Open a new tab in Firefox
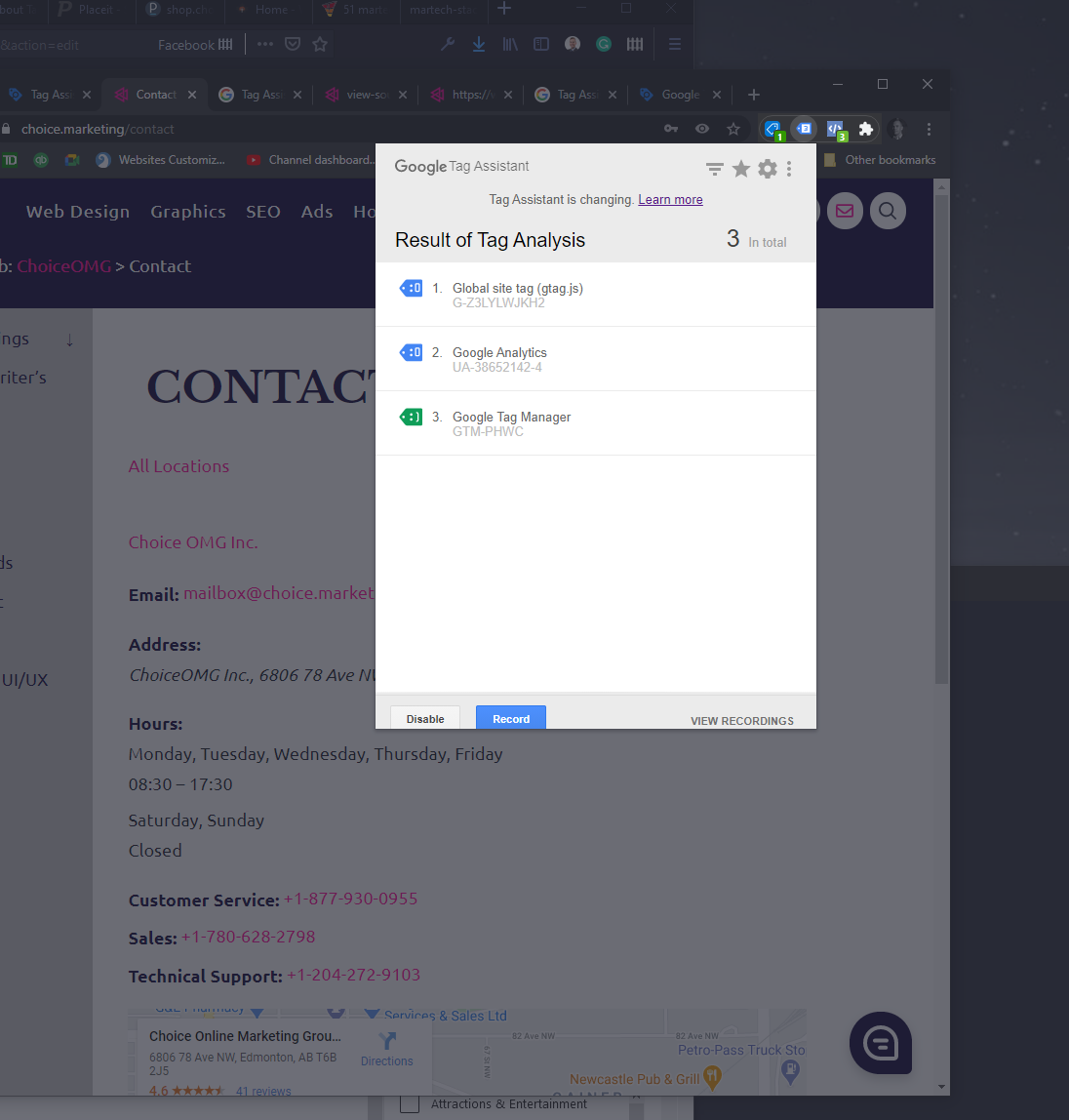 pos(504,9)
